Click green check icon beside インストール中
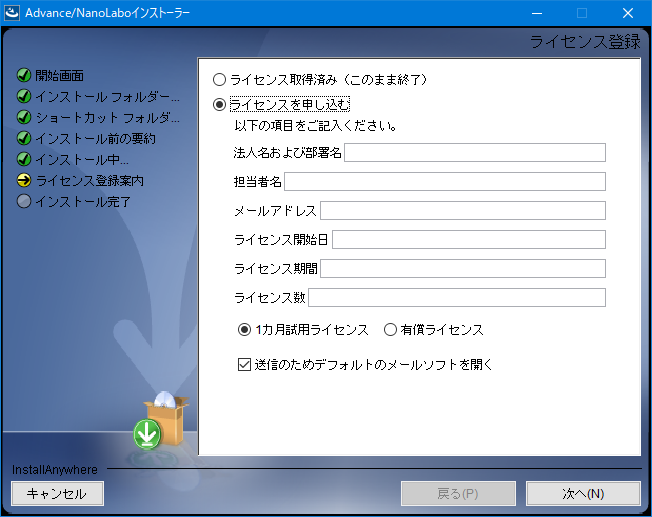This screenshot has height=517, width=652. pos(24,159)
